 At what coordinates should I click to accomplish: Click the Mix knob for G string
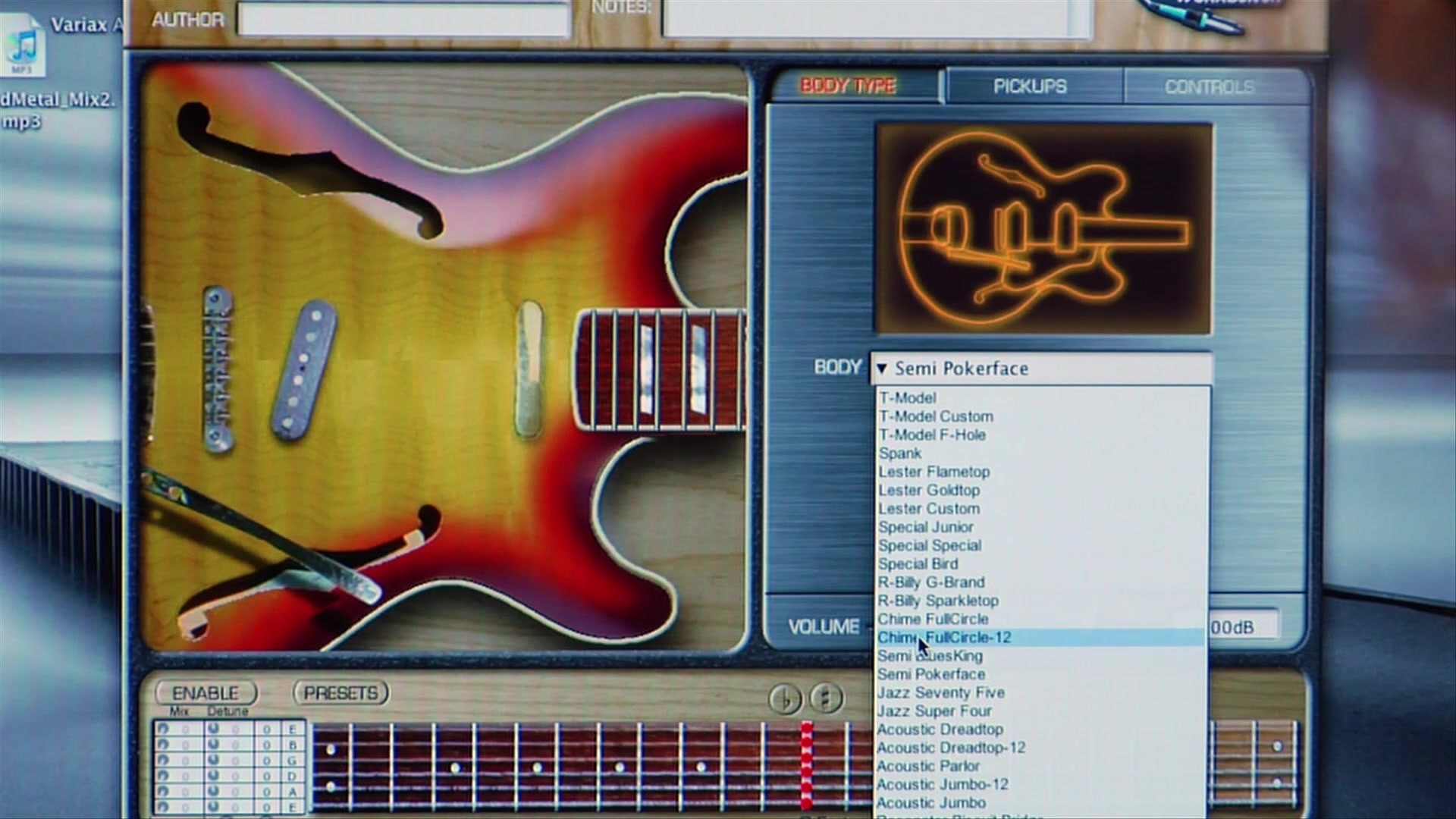coord(162,761)
